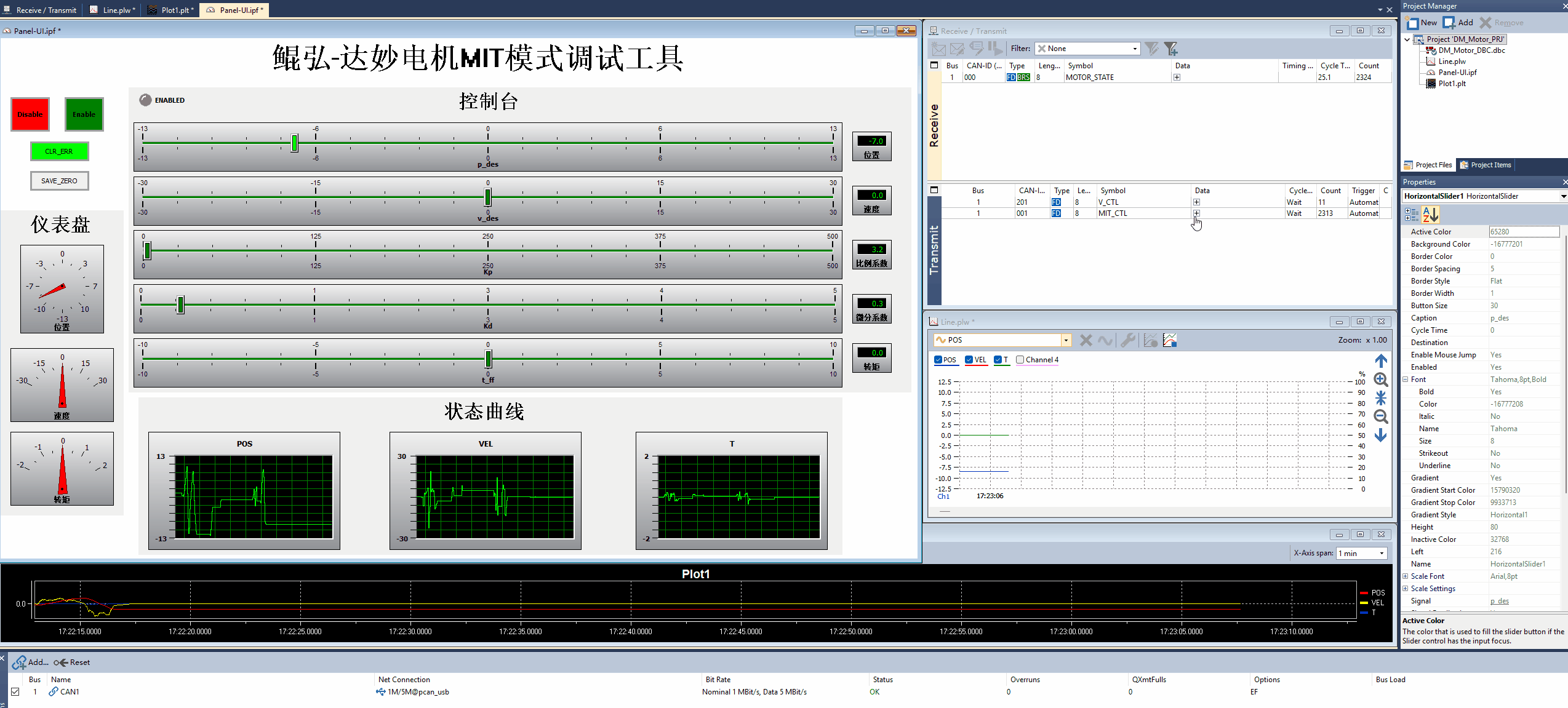Open the X-Axis span dropdown

[1362, 553]
